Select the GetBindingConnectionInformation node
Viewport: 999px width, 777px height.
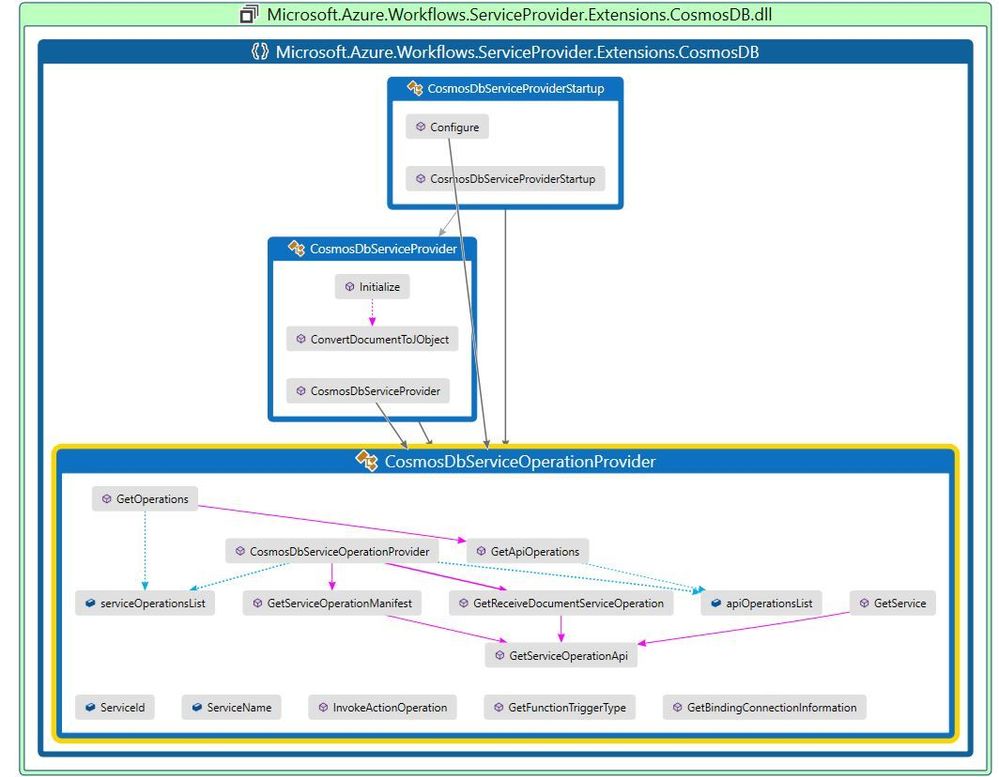(765, 707)
